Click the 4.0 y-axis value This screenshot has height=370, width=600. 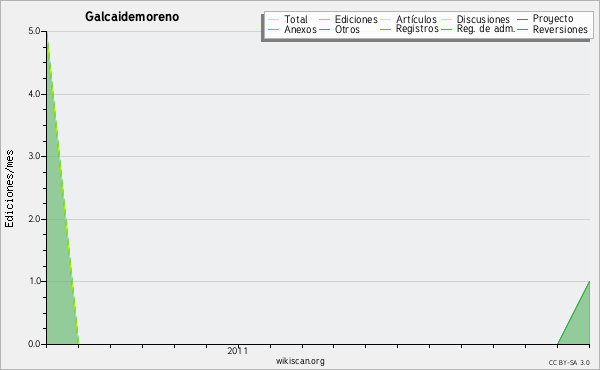[x=34, y=94]
